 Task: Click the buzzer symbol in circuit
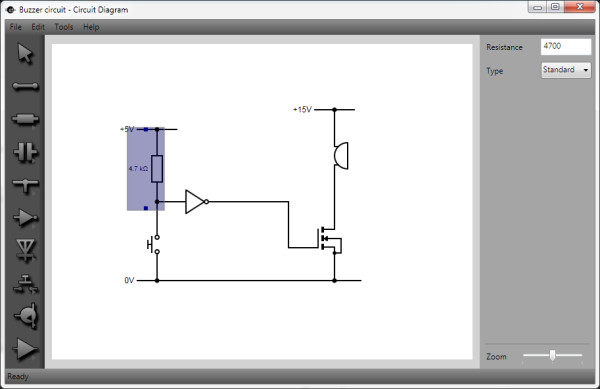pyautogui.click(x=341, y=155)
